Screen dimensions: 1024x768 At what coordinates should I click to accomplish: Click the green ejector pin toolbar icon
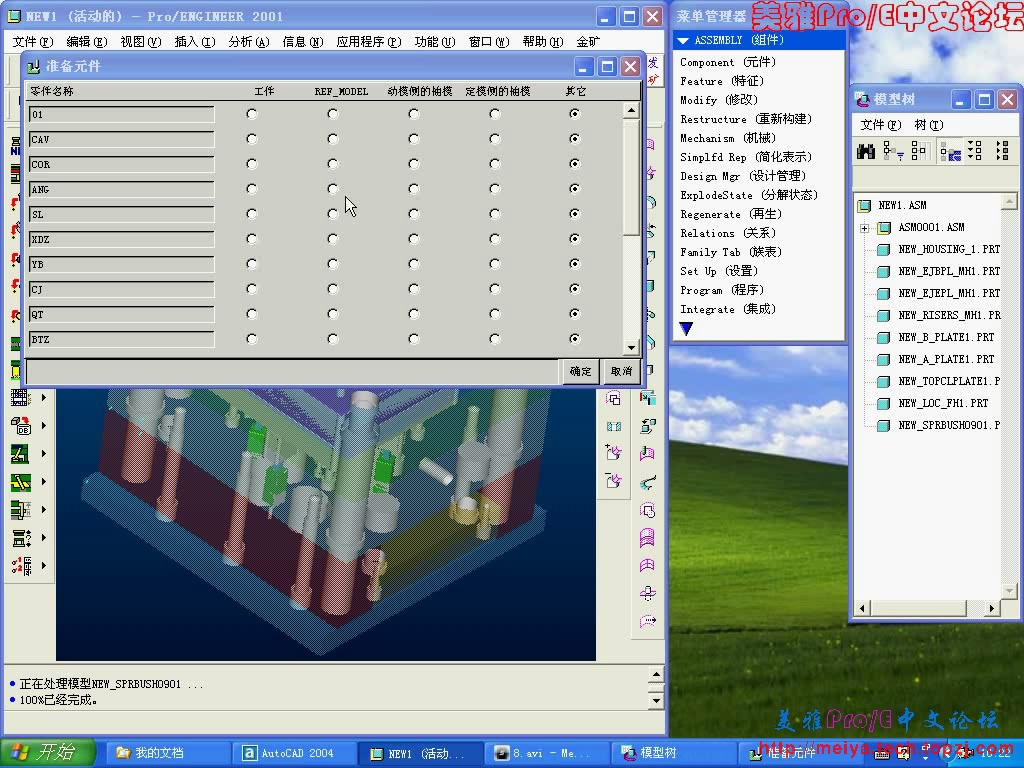pos(20,453)
